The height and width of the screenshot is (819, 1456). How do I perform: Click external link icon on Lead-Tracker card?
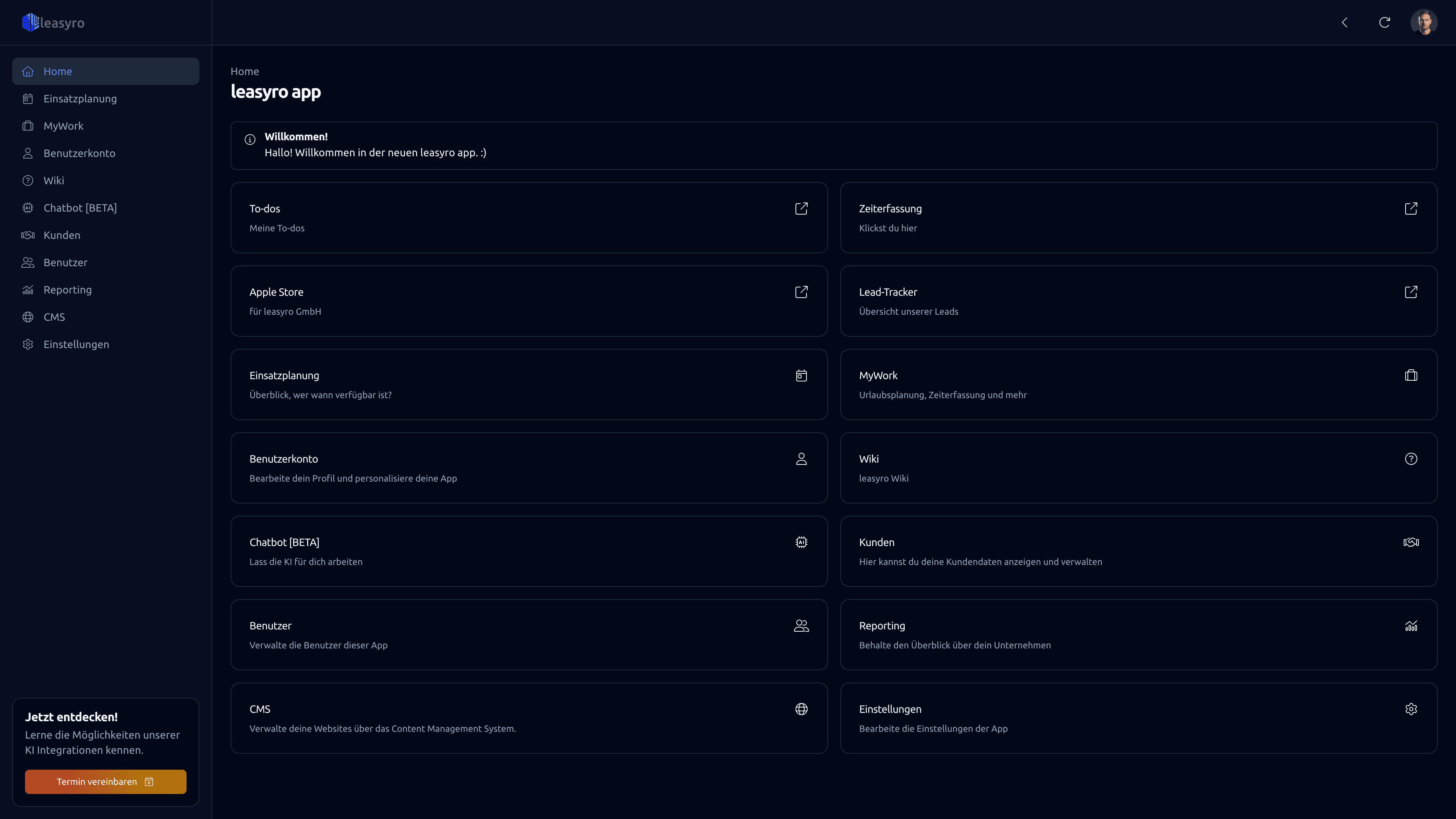(1411, 292)
